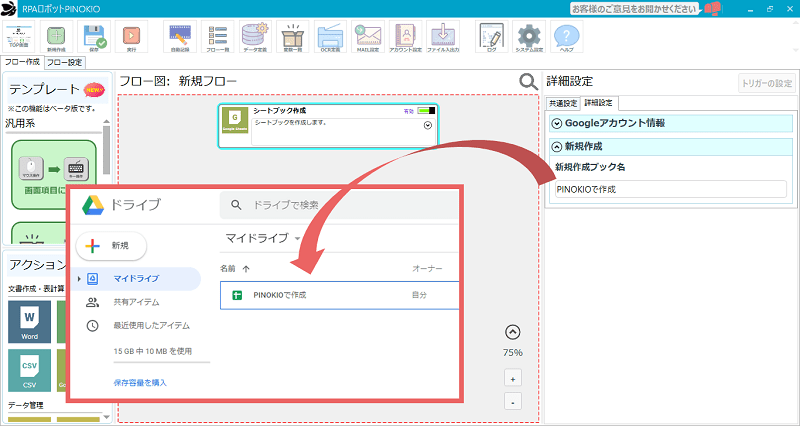Select the Word action icon
Screen dimensions: 800x426
coord(30,321)
